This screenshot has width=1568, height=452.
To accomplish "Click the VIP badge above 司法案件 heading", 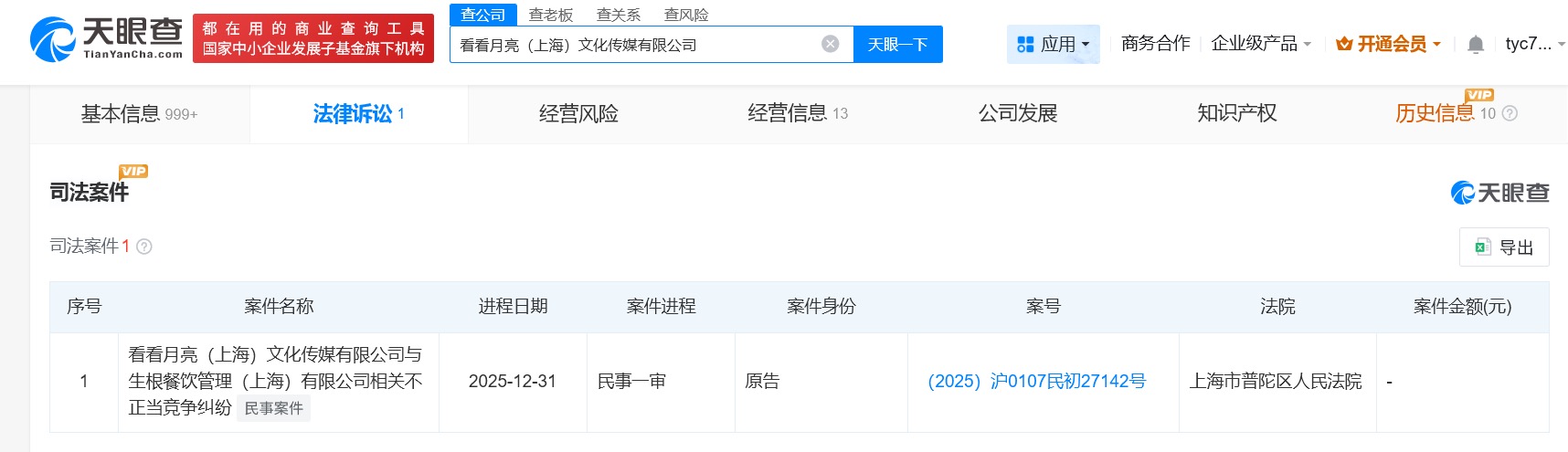I will coord(133,171).
